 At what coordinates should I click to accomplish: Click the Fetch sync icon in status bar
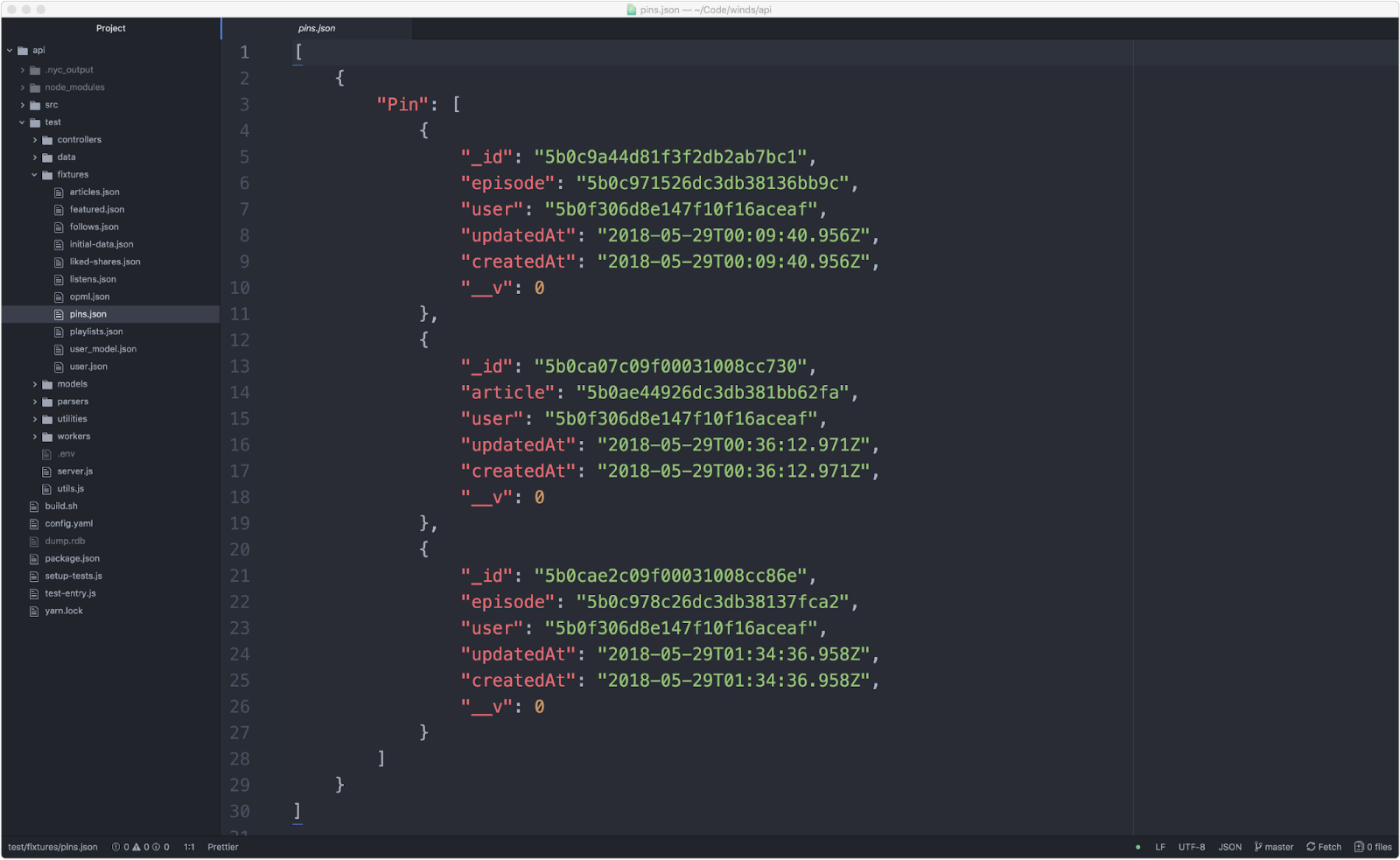(x=1311, y=847)
